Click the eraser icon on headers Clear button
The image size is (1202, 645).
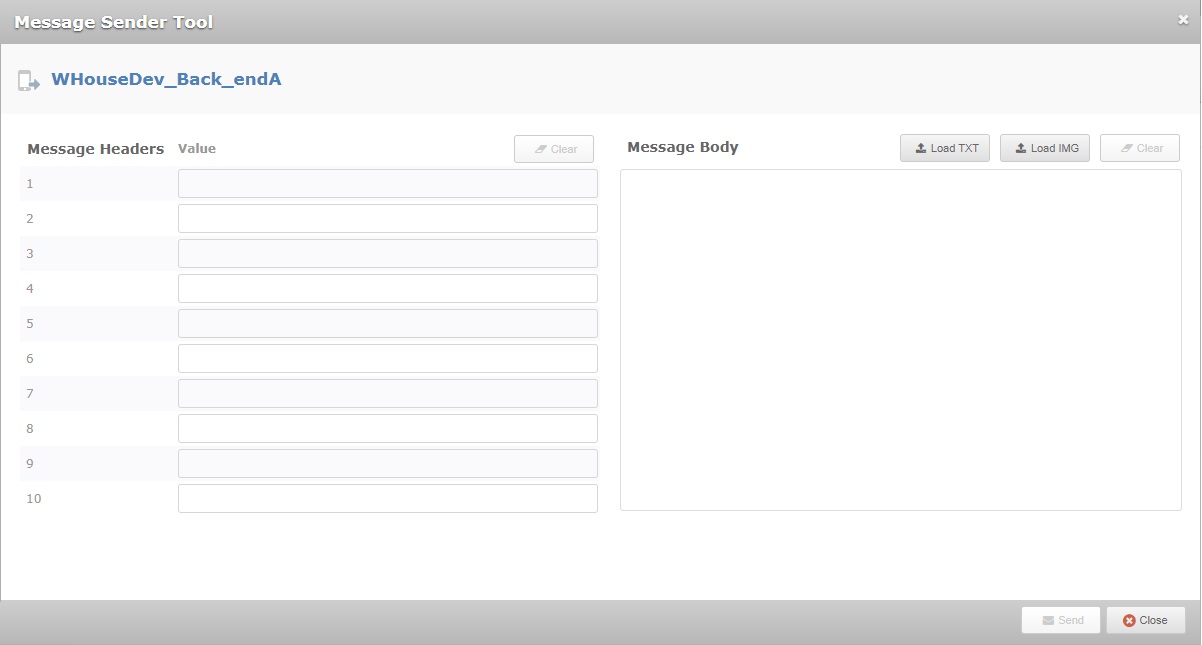click(540, 148)
